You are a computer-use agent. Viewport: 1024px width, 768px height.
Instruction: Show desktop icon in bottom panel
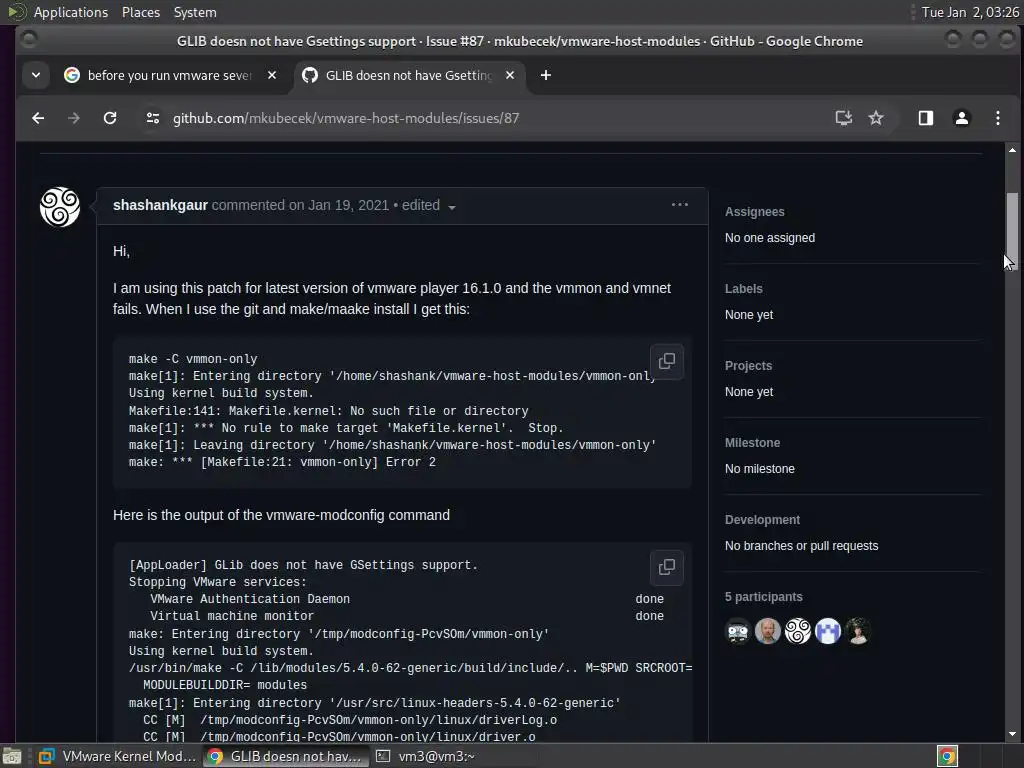tap(12, 756)
